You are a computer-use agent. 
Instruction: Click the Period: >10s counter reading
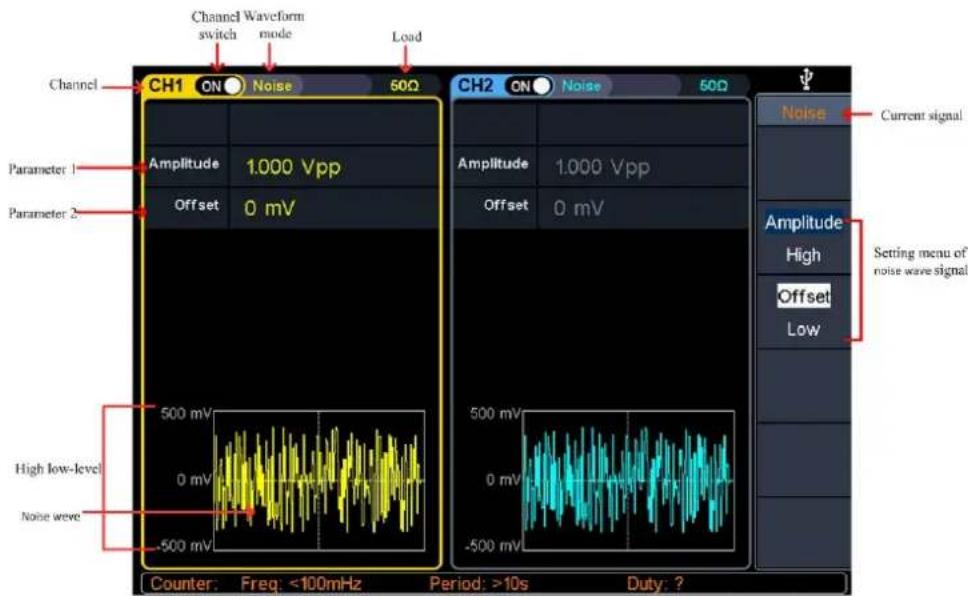[479, 584]
